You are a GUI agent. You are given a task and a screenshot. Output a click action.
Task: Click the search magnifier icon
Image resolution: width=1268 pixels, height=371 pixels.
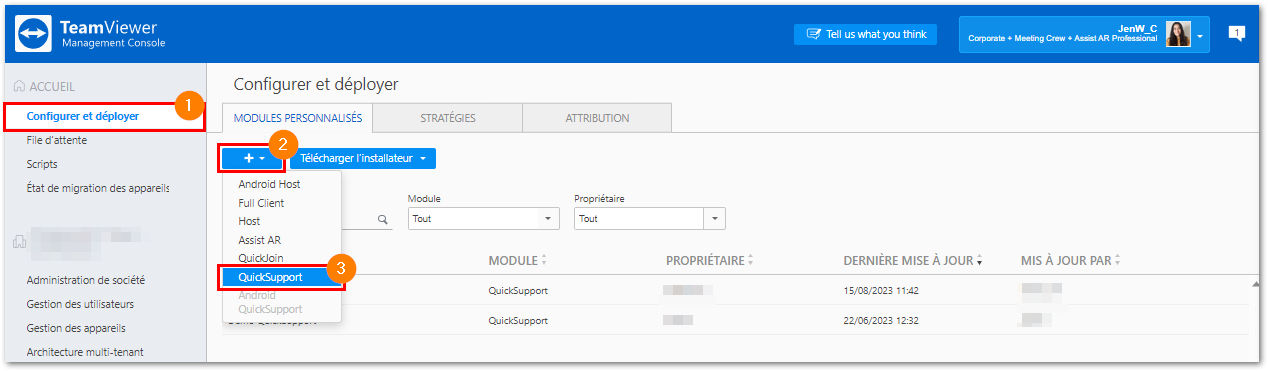382,219
